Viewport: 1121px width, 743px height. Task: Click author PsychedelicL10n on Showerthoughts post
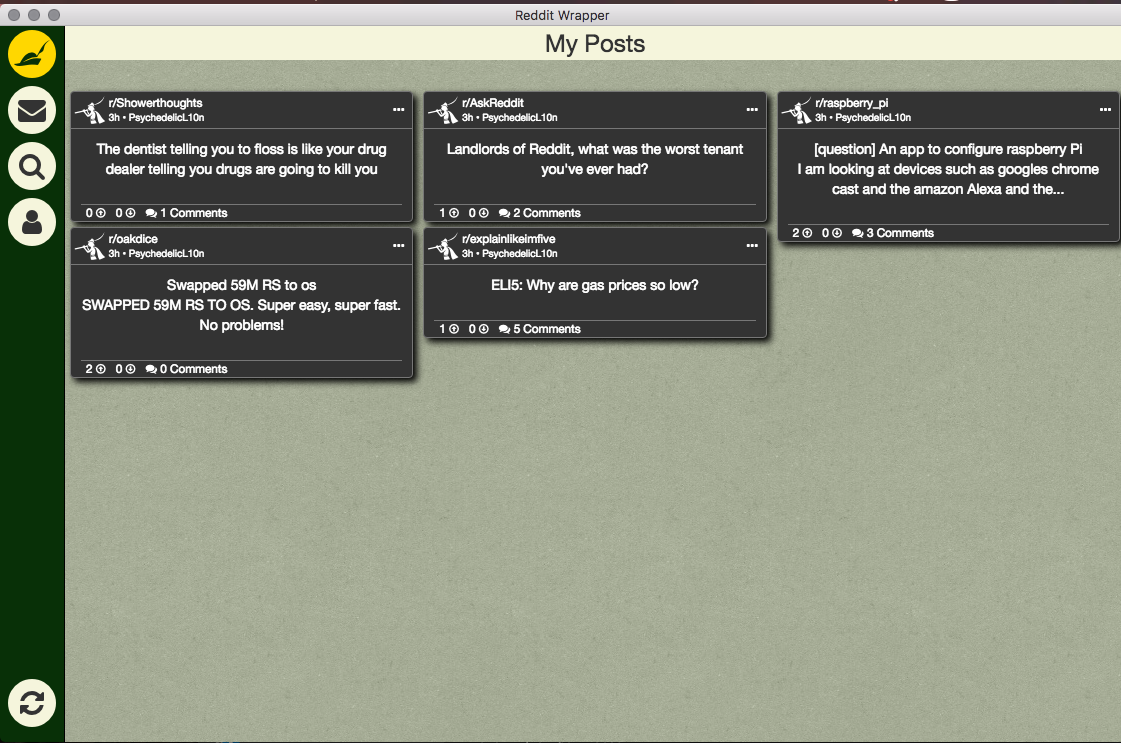click(x=167, y=118)
